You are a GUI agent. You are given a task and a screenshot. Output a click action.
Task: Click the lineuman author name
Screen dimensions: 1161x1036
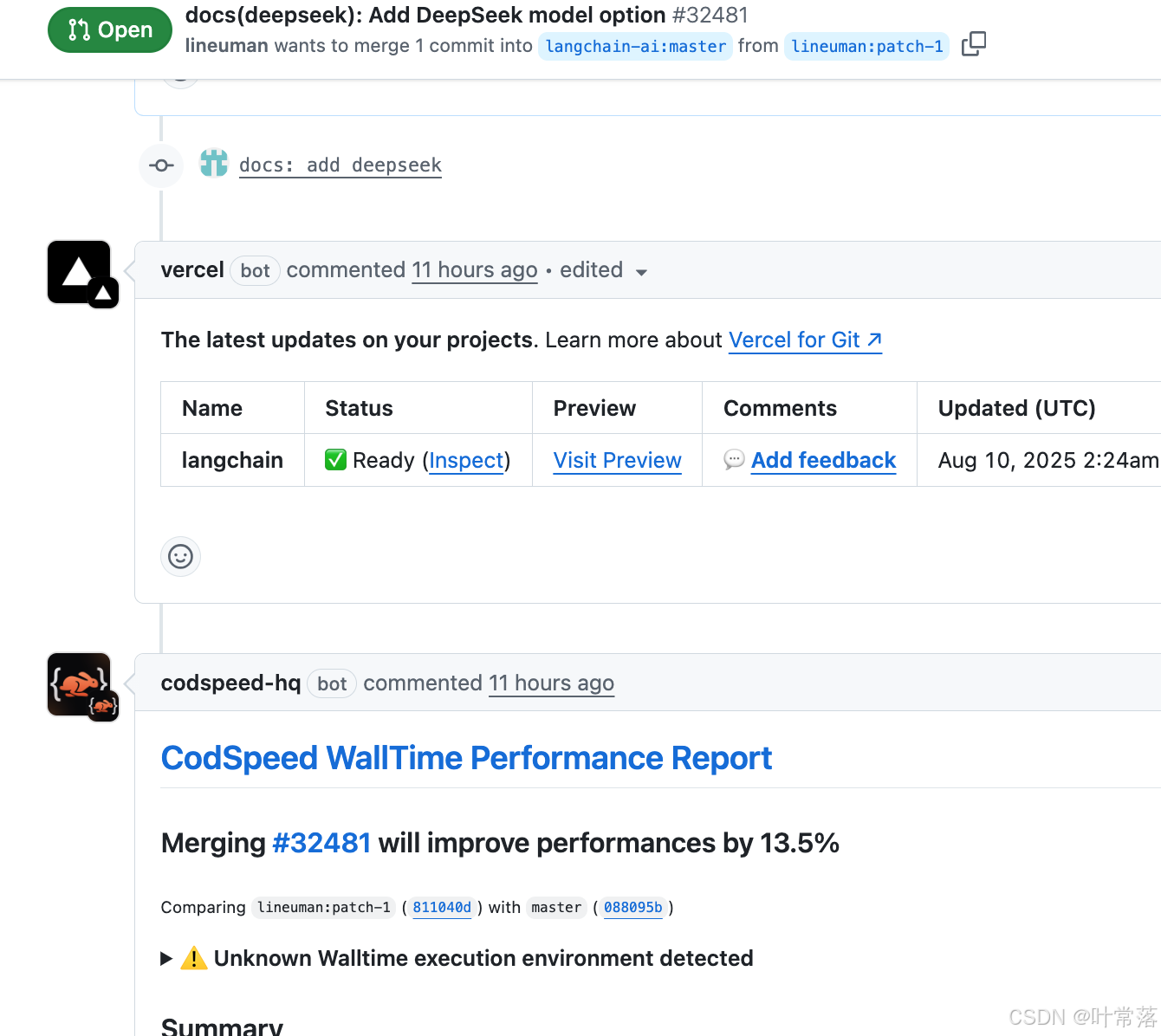click(226, 46)
